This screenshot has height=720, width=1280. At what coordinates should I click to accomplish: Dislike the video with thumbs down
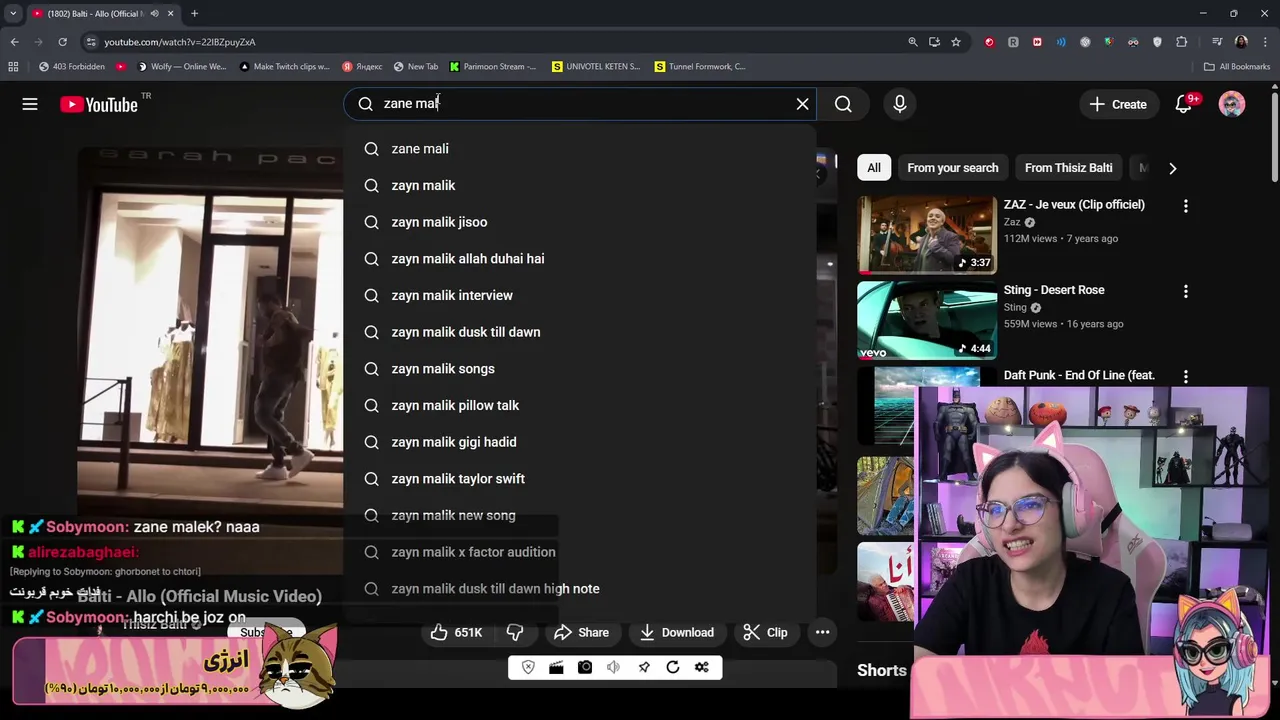(x=515, y=632)
